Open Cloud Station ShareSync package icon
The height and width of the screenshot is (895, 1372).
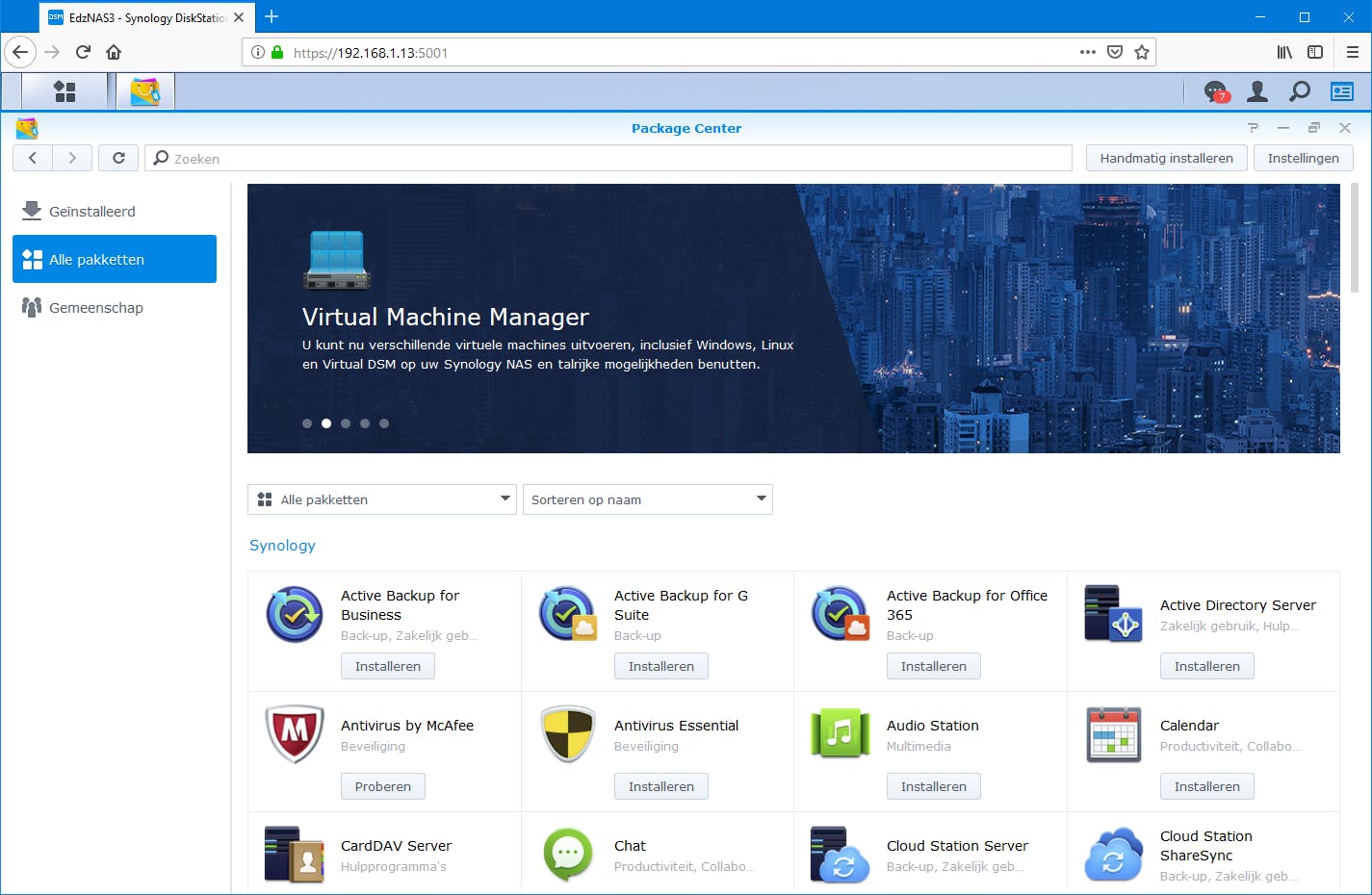1113,855
